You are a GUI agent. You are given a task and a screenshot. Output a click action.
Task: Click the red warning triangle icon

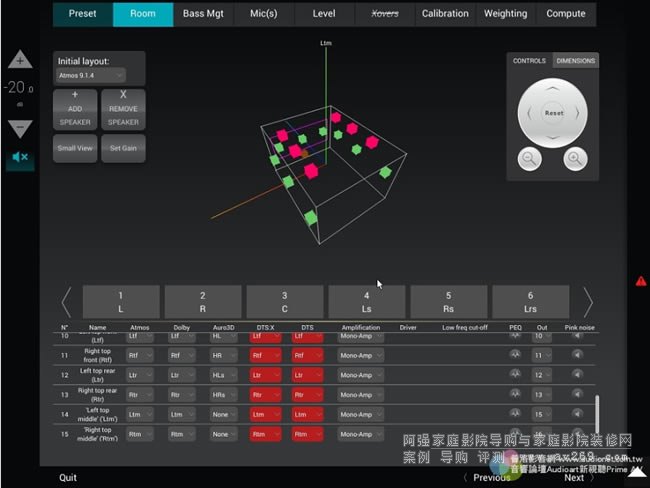640,281
